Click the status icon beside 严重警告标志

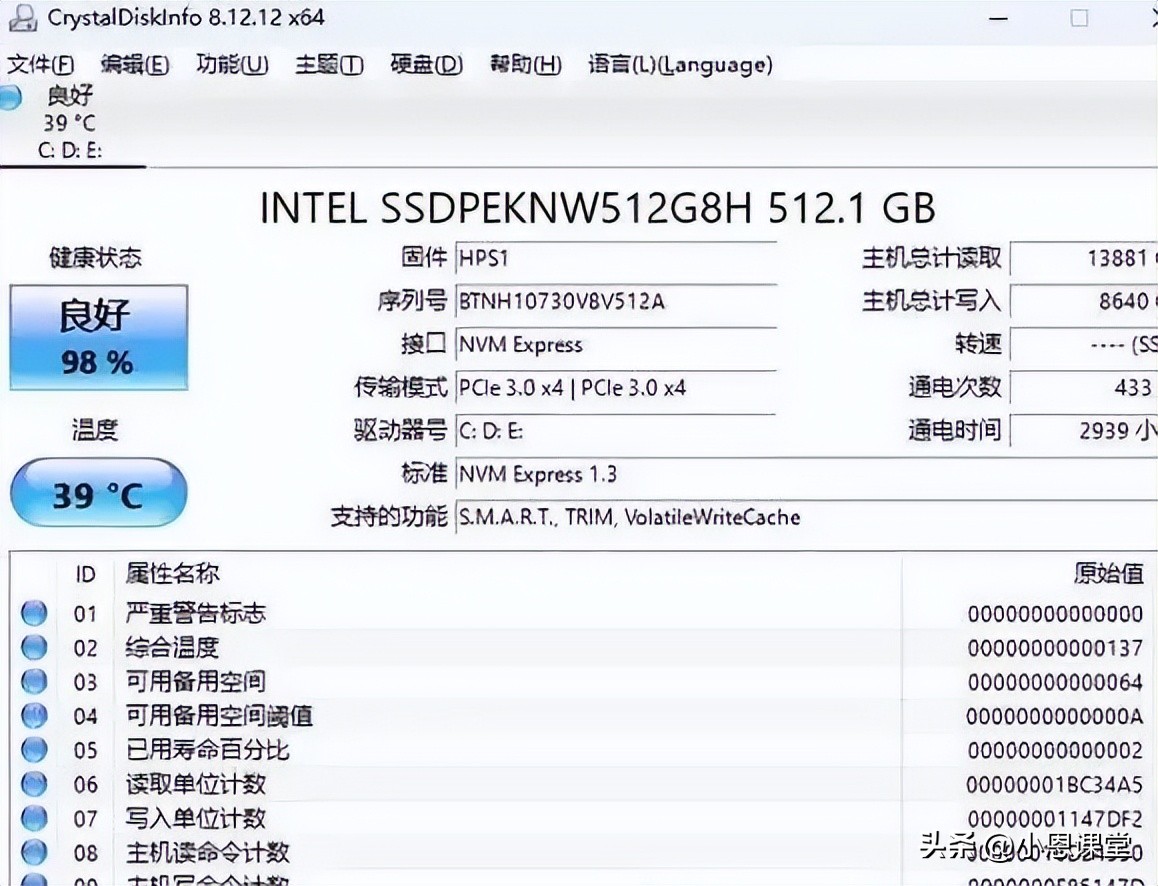coord(34,613)
